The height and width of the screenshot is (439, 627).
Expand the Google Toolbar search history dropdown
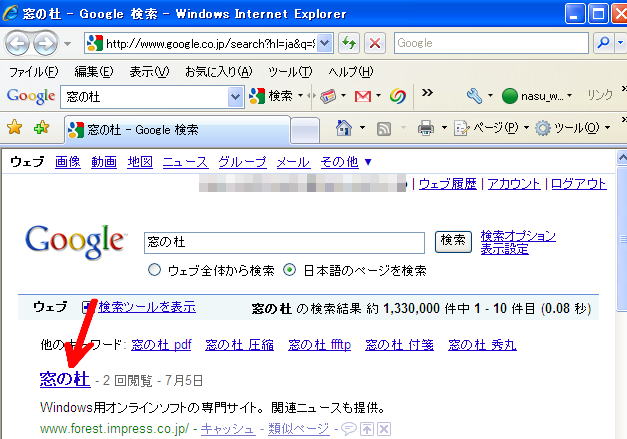(x=236, y=97)
